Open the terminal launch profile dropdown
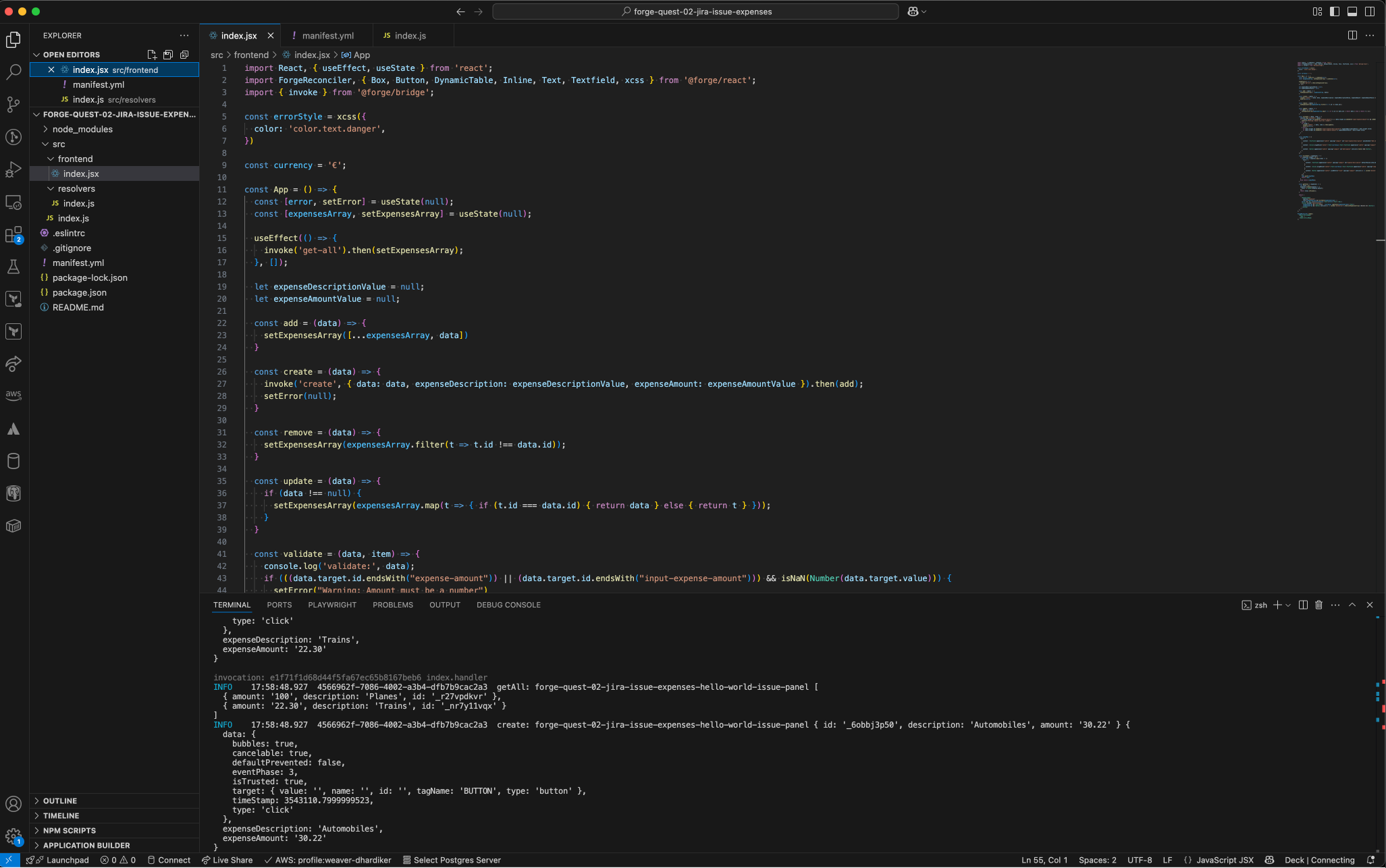The image size is (1386, 868). point(1288,605)
